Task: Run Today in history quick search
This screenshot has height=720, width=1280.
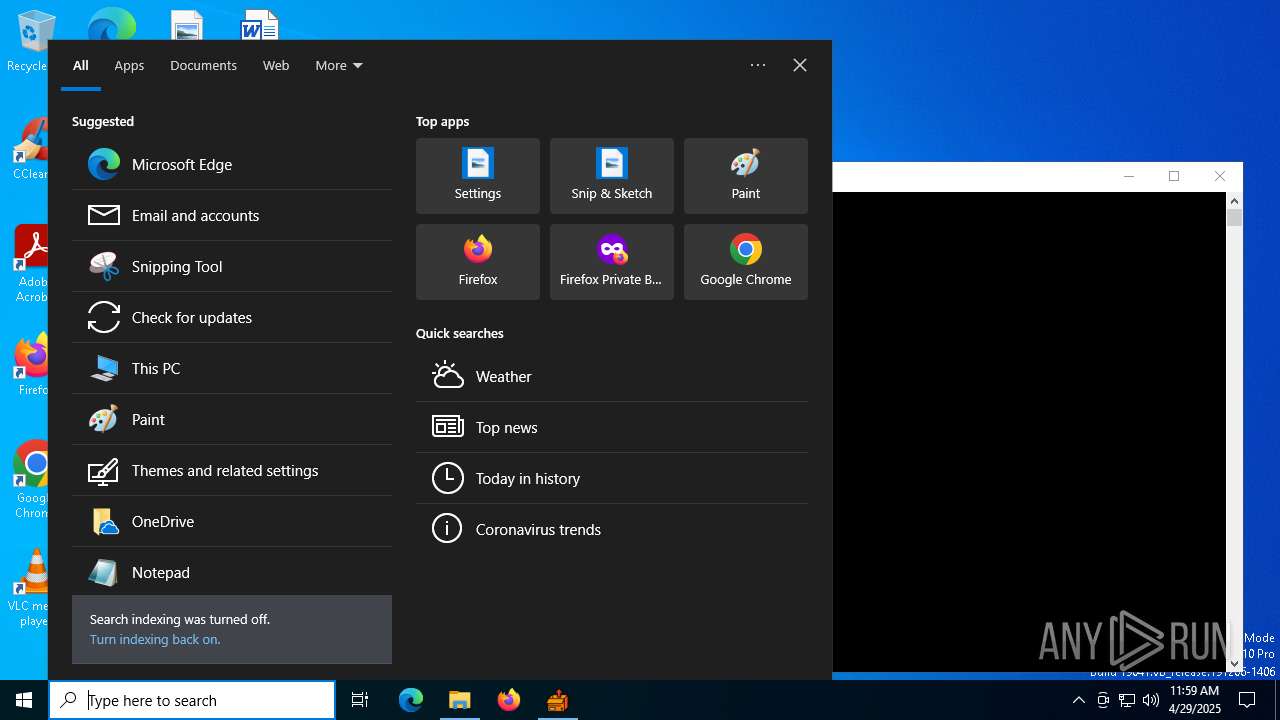Action: click(x=612, y=478)
